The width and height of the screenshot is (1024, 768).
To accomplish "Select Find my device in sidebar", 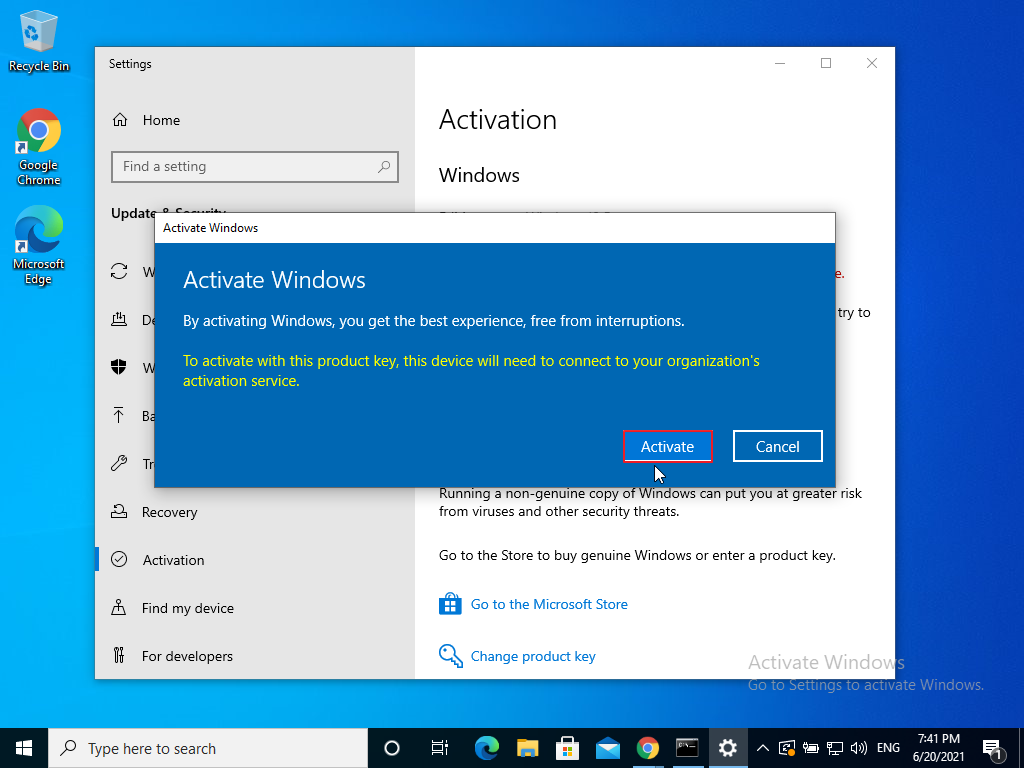I will click(187, 608).
